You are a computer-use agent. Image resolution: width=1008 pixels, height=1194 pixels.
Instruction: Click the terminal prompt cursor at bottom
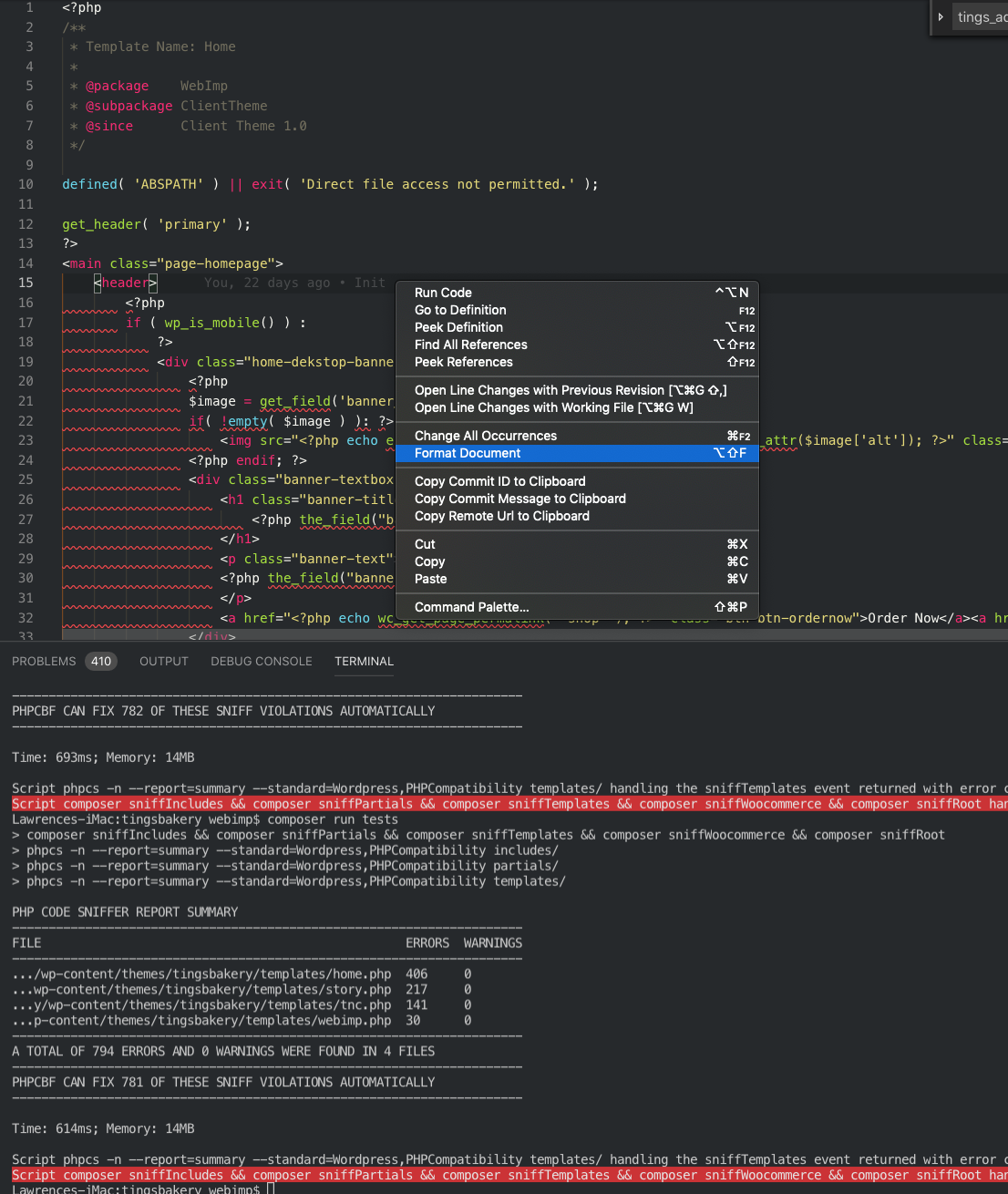(271, 1189)
